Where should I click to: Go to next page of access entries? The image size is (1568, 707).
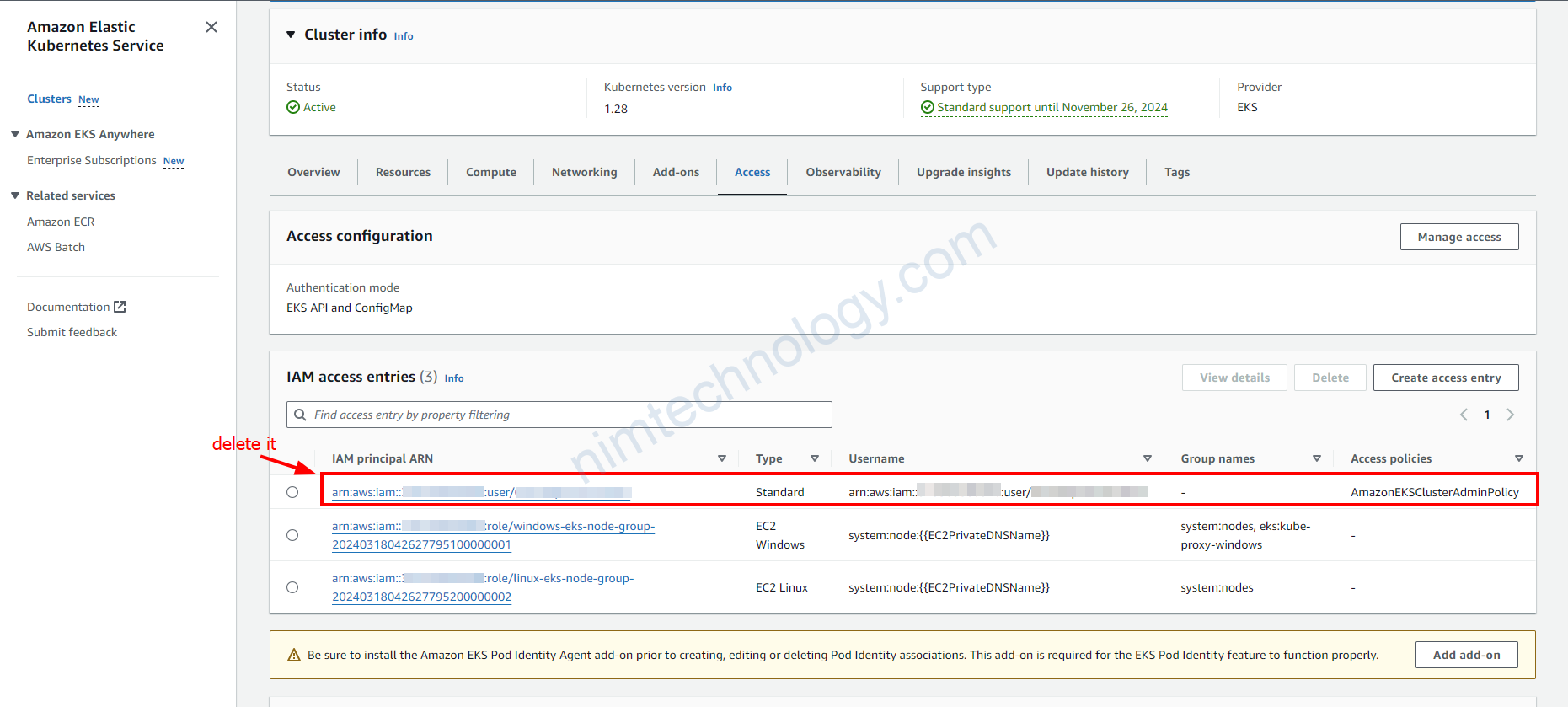(x=1510, y=415)
